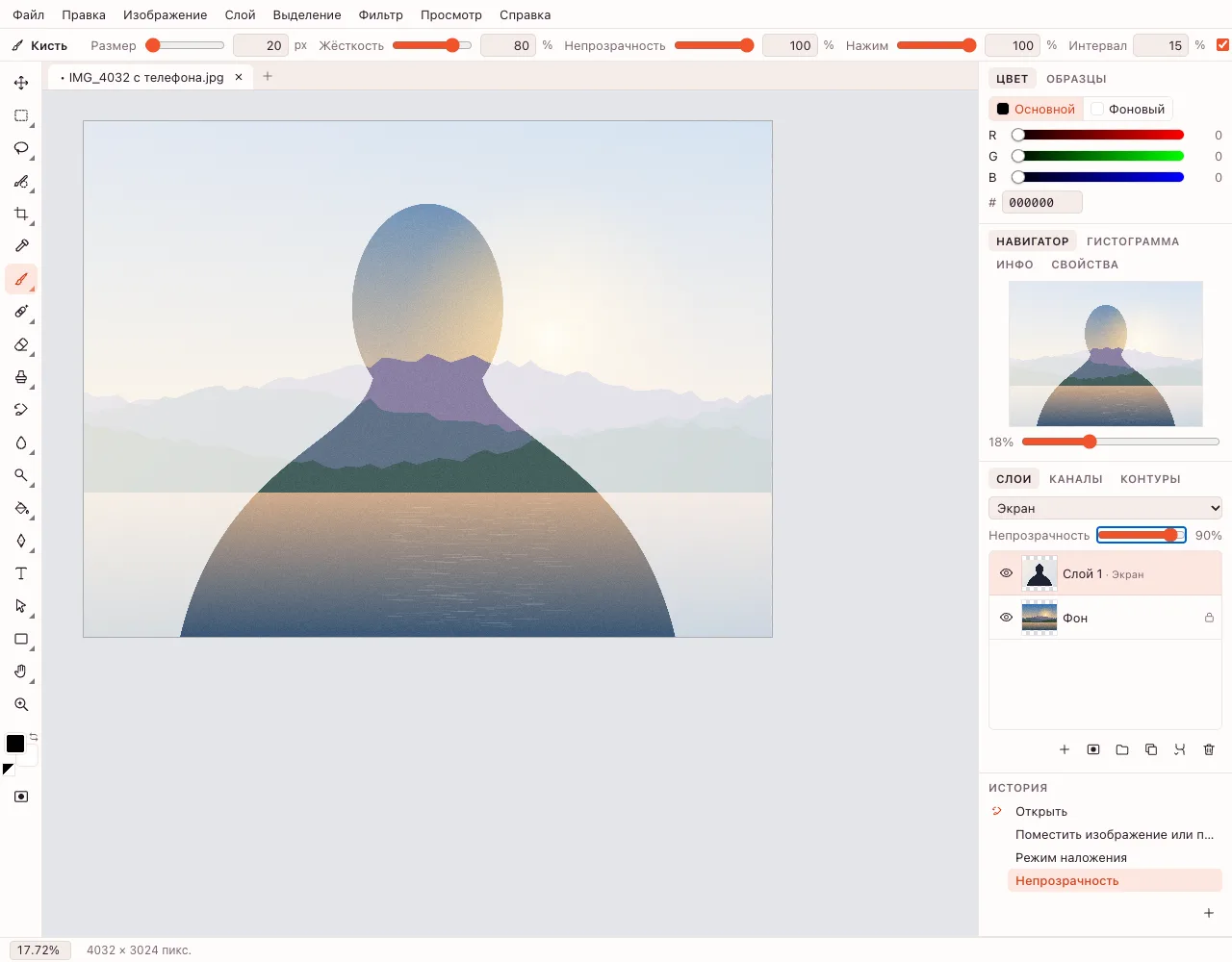Revert to the Открыть history step
The width and height of the screenshot is (1232, 962).
click(x=1040, y=811)
